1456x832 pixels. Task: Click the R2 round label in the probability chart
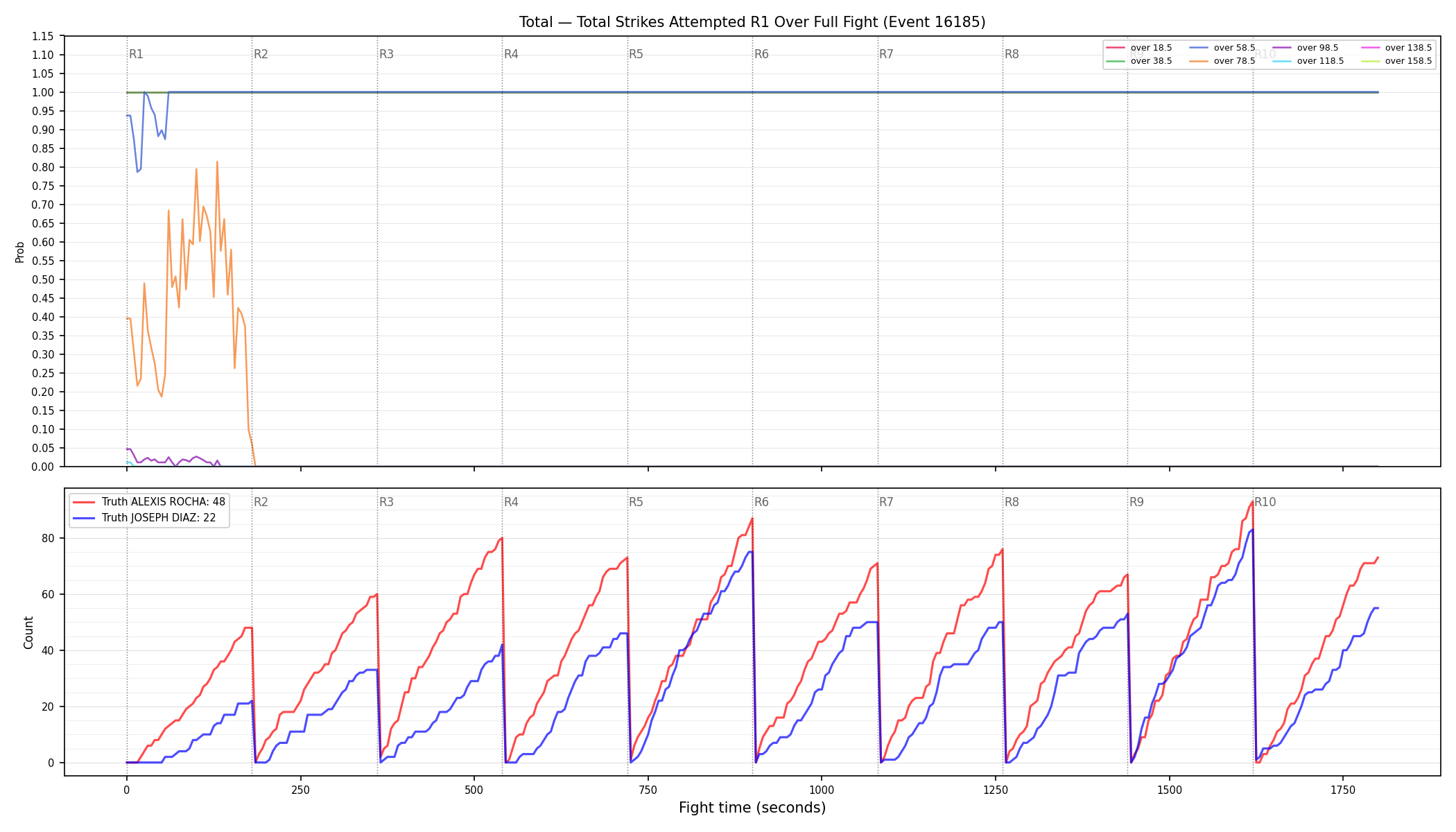click(x=261, y=54)
